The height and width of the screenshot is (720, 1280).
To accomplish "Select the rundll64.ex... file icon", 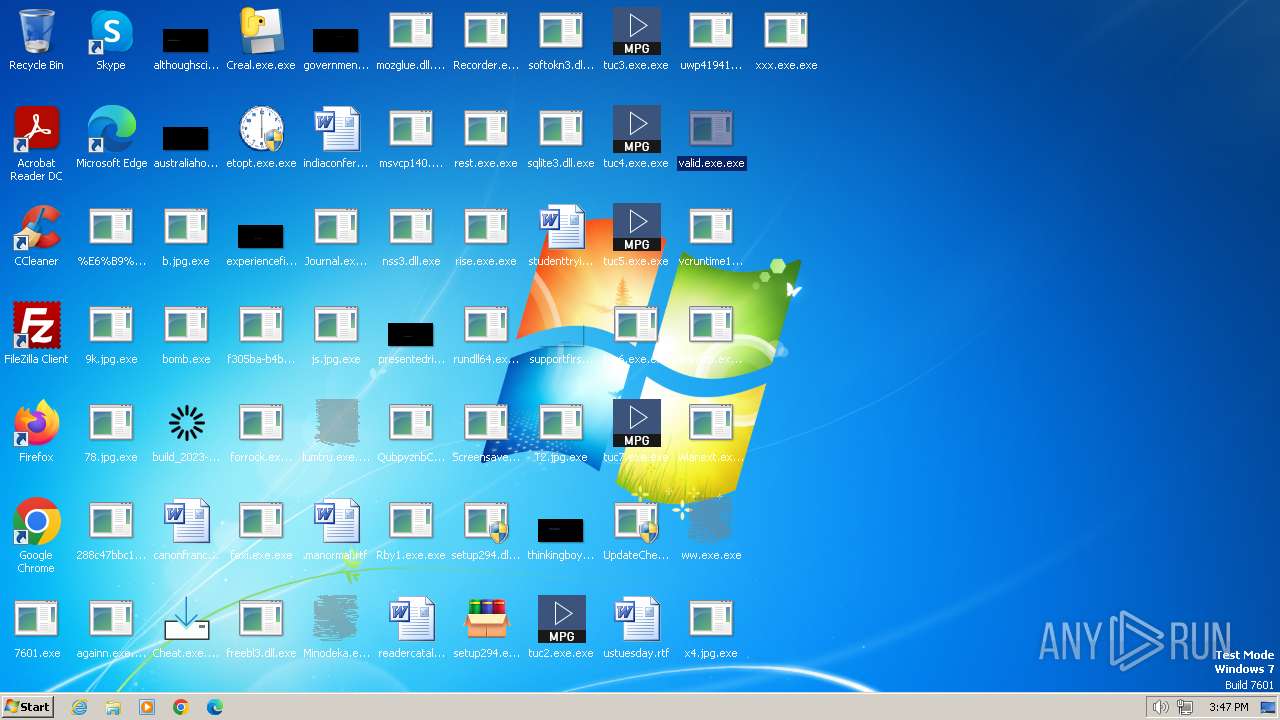I will click(486, 325).
